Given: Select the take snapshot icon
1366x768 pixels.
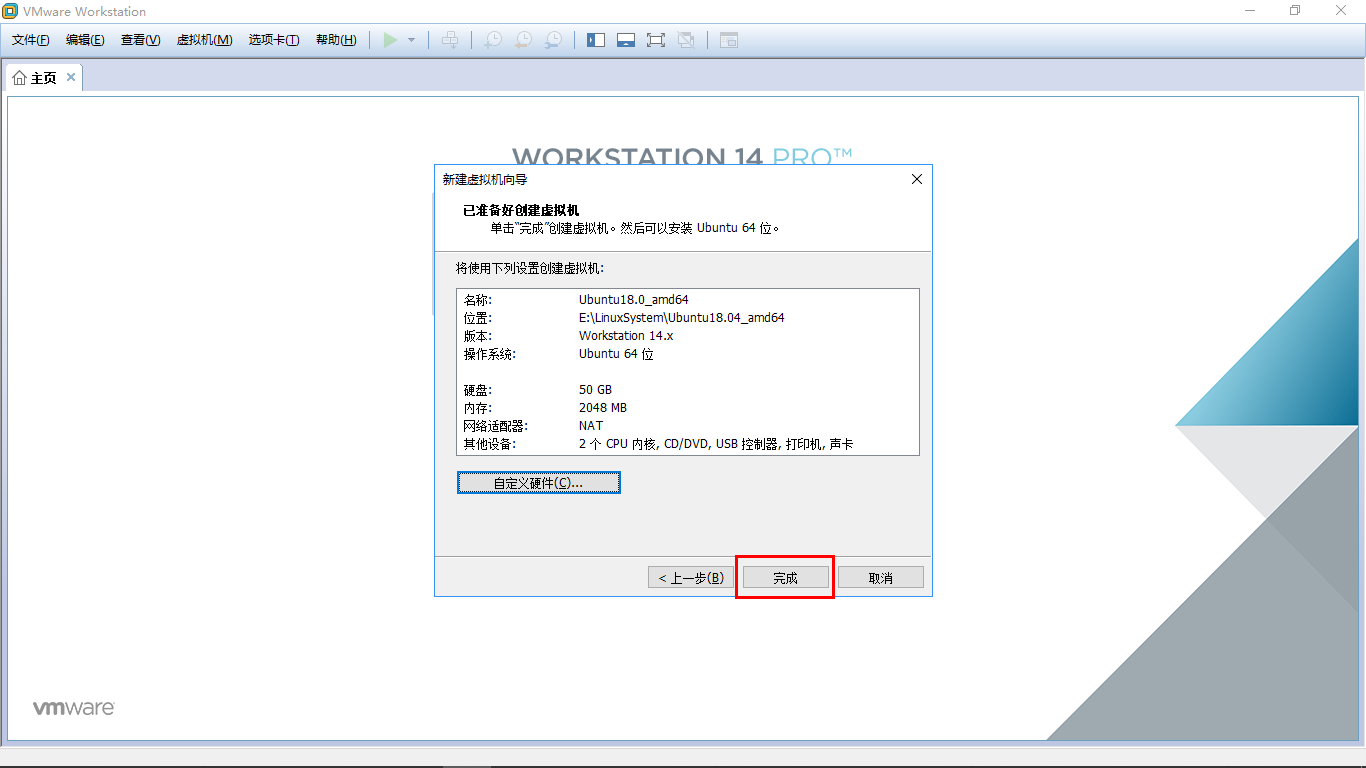Looking at the screenshot, I should pyautogui.click(x=492, y=40).
